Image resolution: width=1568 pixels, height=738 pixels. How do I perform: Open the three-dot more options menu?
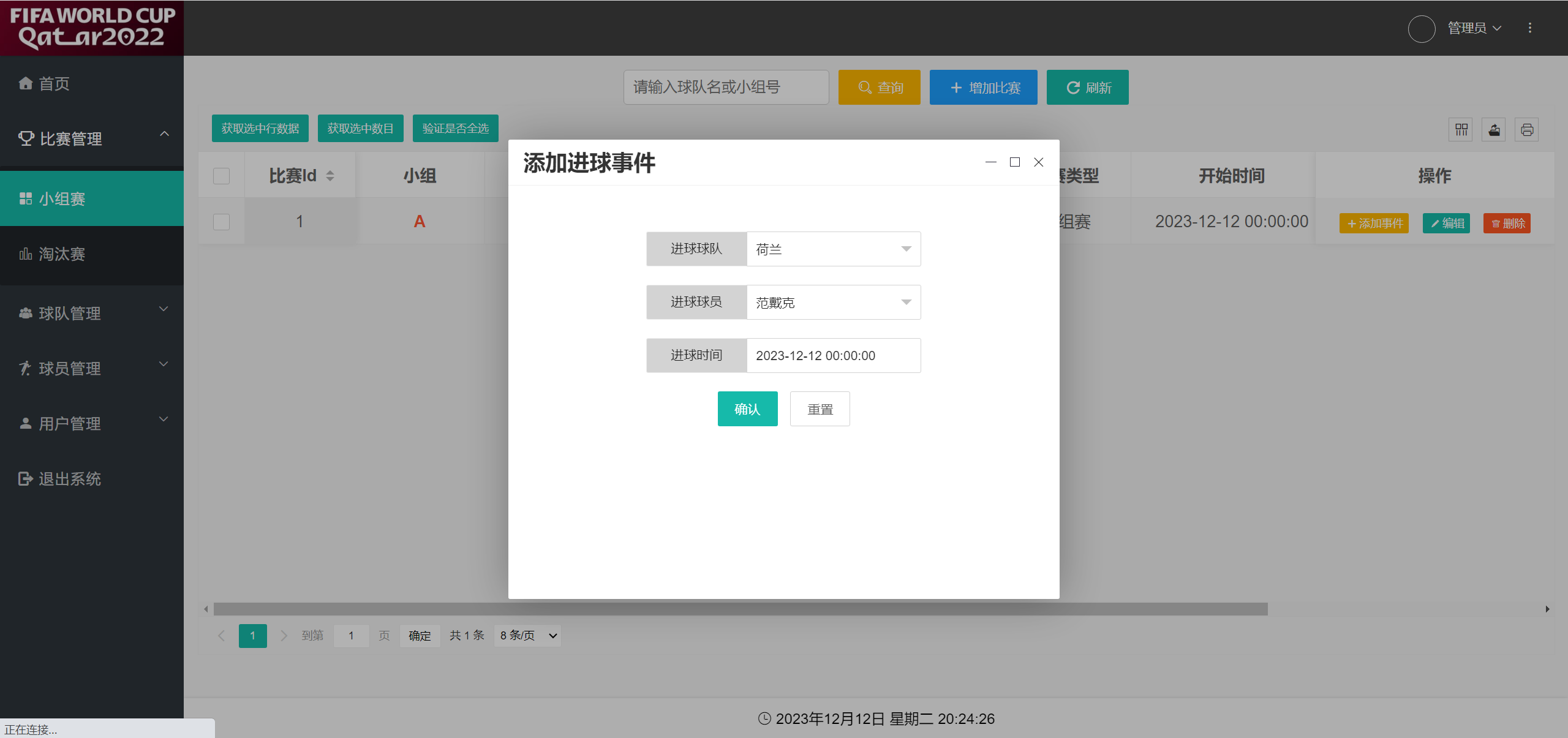click(1530, 28)
